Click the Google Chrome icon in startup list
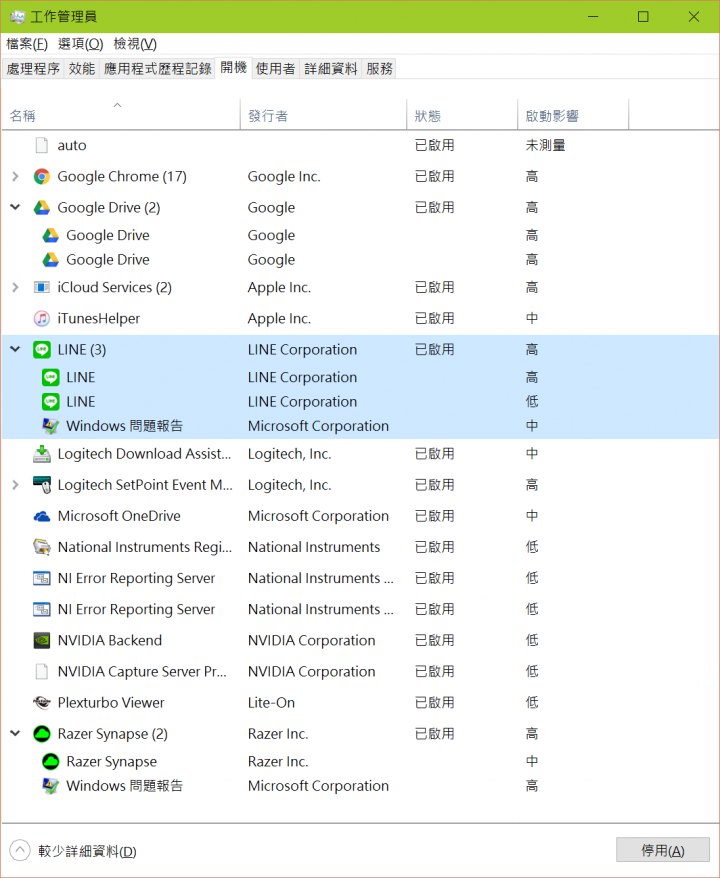 (41, 176)
